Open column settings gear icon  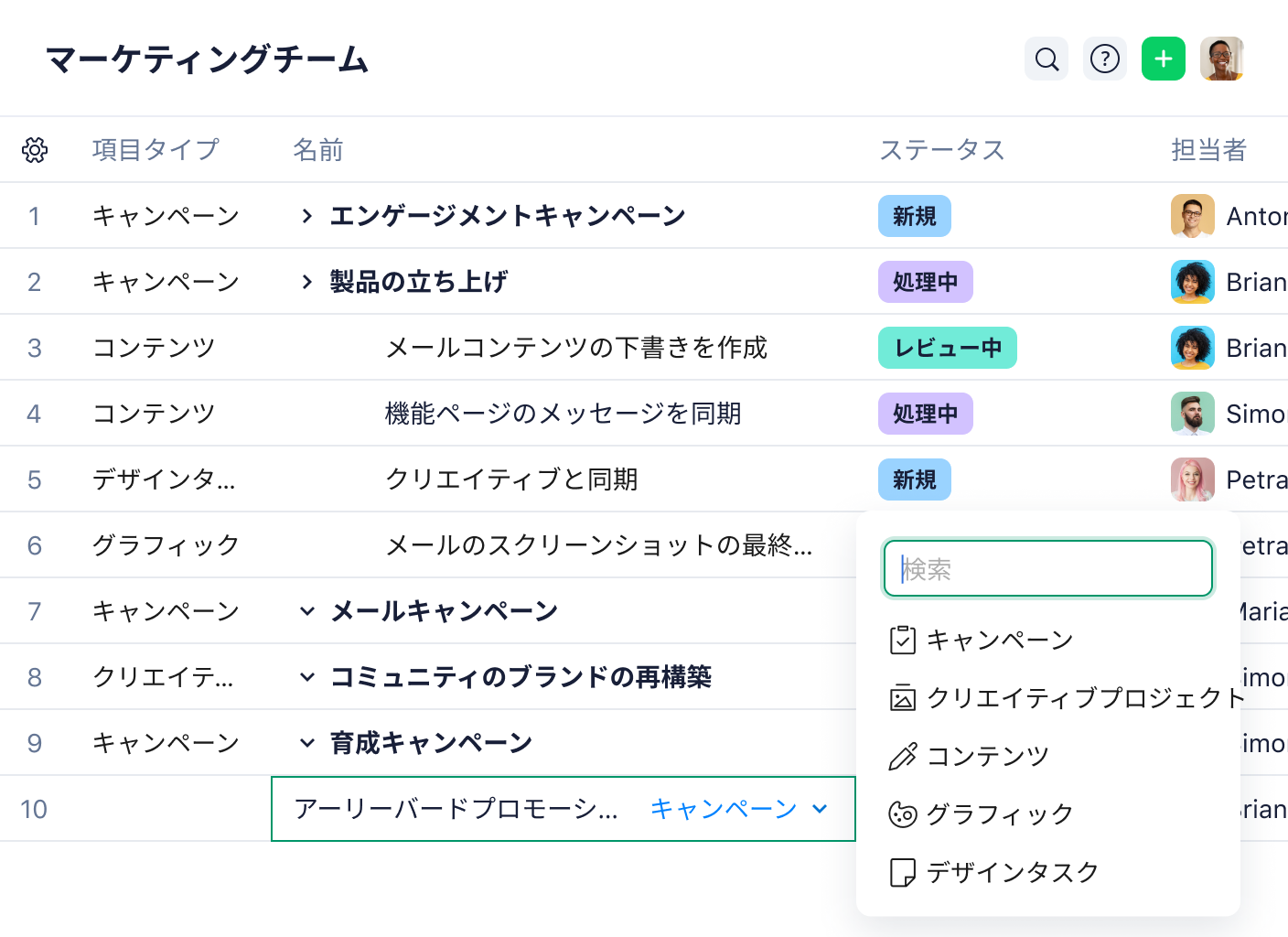click(x=35, y=150)
